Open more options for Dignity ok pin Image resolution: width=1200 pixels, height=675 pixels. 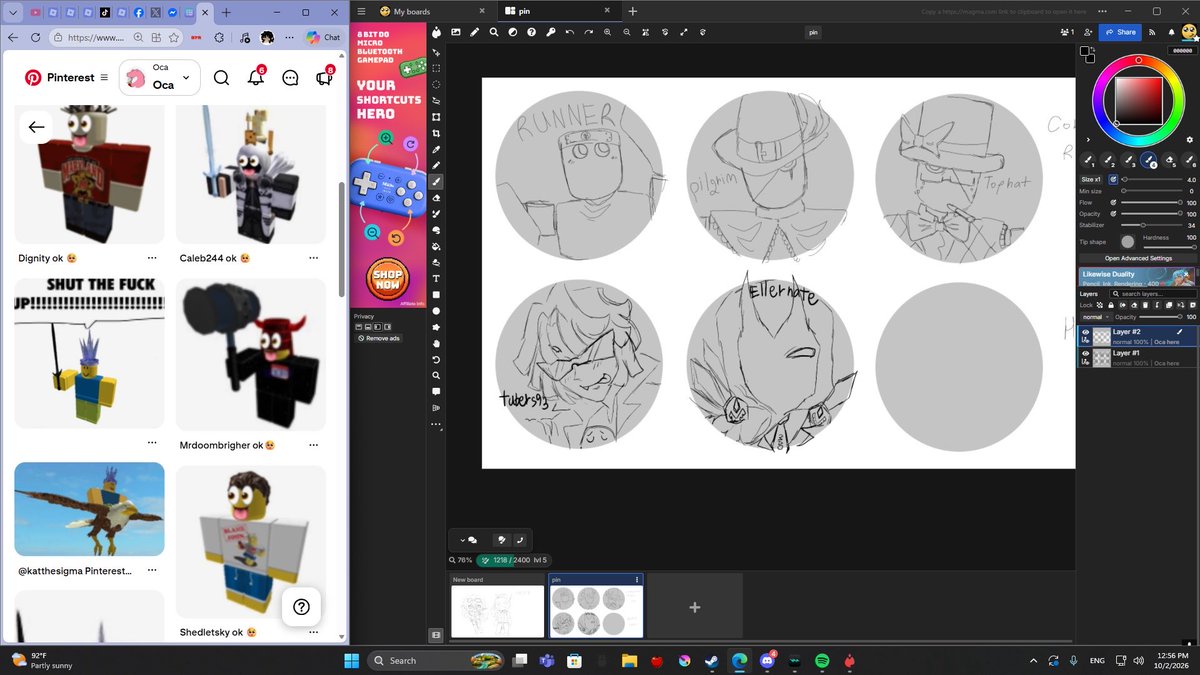coord(152,258)
